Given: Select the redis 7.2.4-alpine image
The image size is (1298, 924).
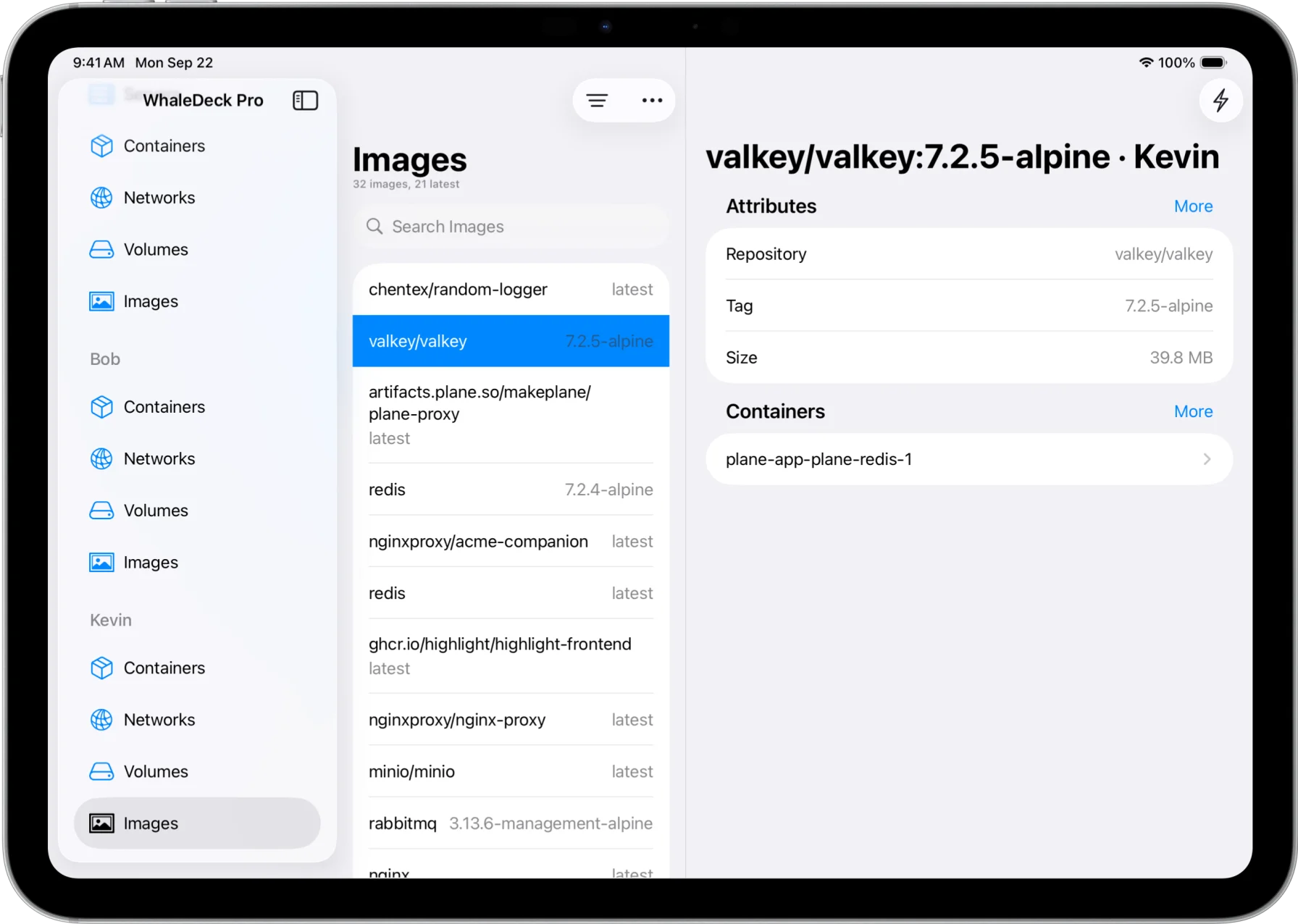Looking at the screenshot, I should point(510,490).
